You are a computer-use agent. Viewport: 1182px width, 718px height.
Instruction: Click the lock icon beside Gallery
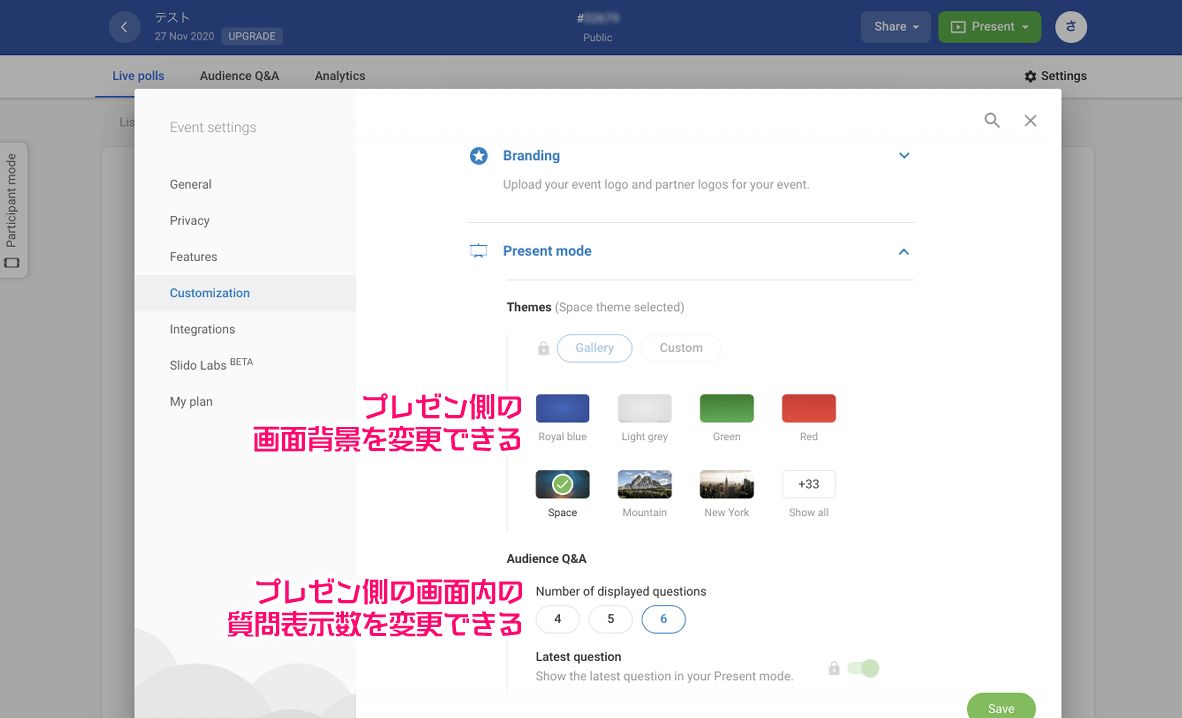[544, 348]
